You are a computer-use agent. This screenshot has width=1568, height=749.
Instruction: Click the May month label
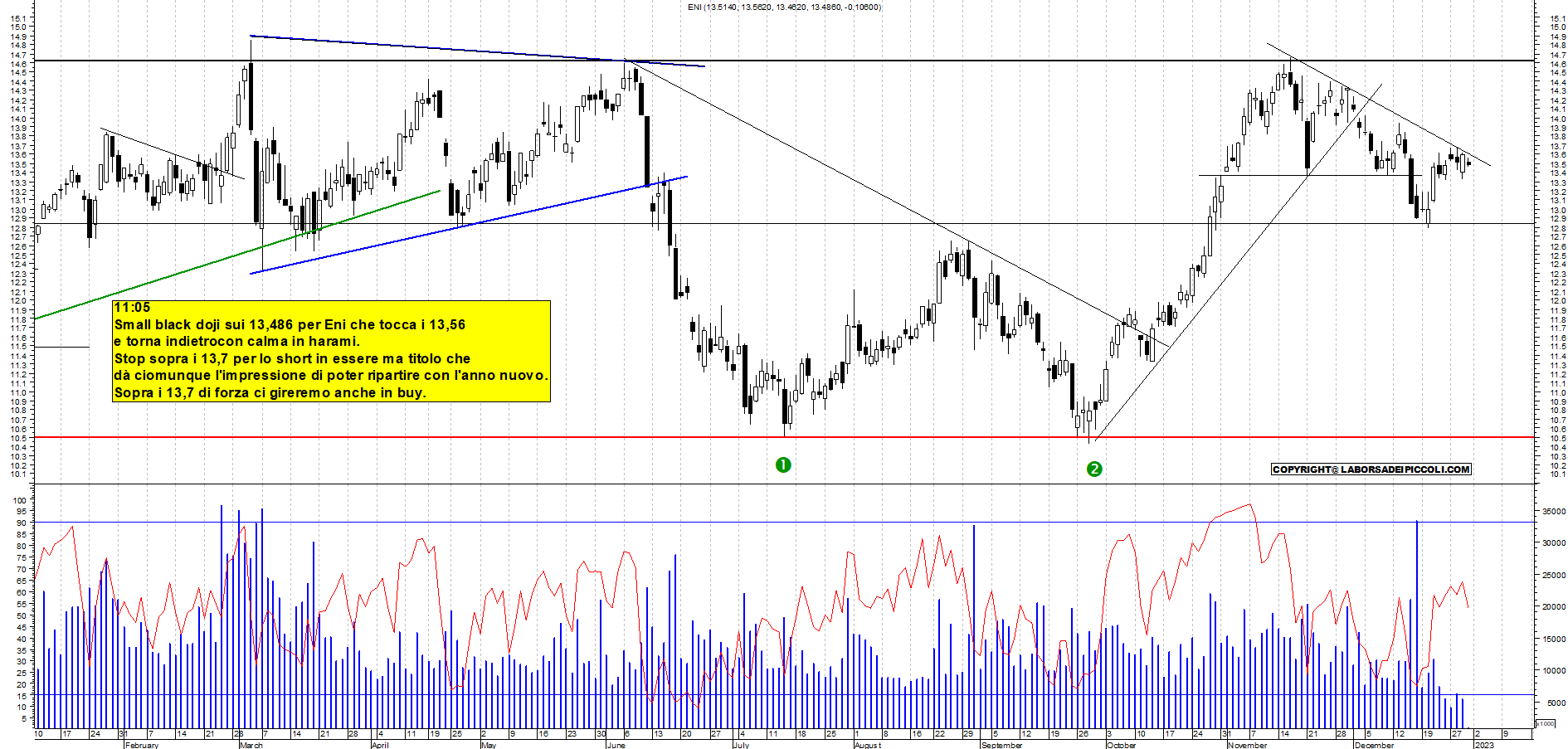489,745
